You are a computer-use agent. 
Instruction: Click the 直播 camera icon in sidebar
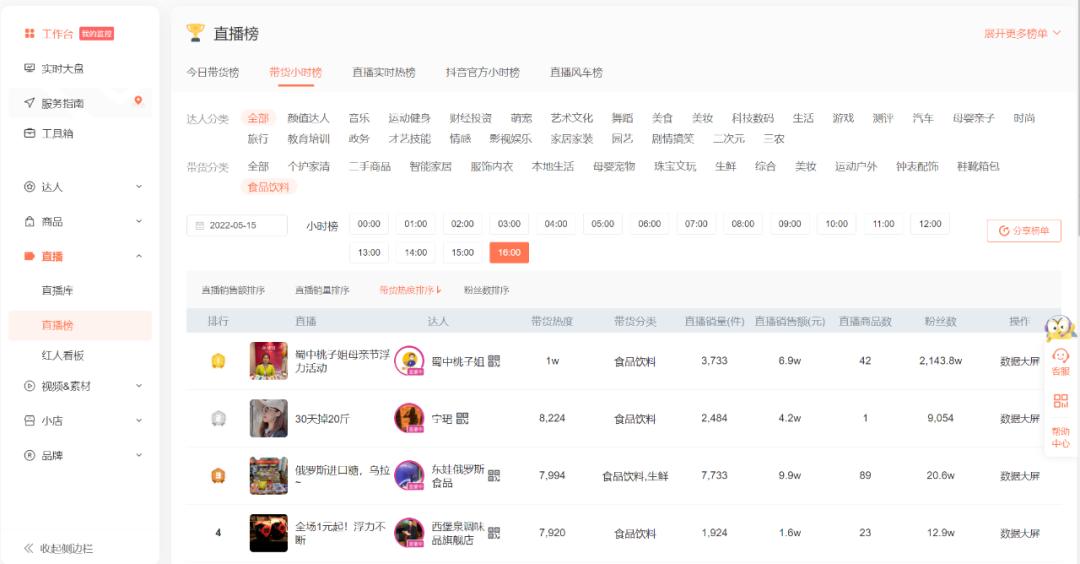(30, 256)
